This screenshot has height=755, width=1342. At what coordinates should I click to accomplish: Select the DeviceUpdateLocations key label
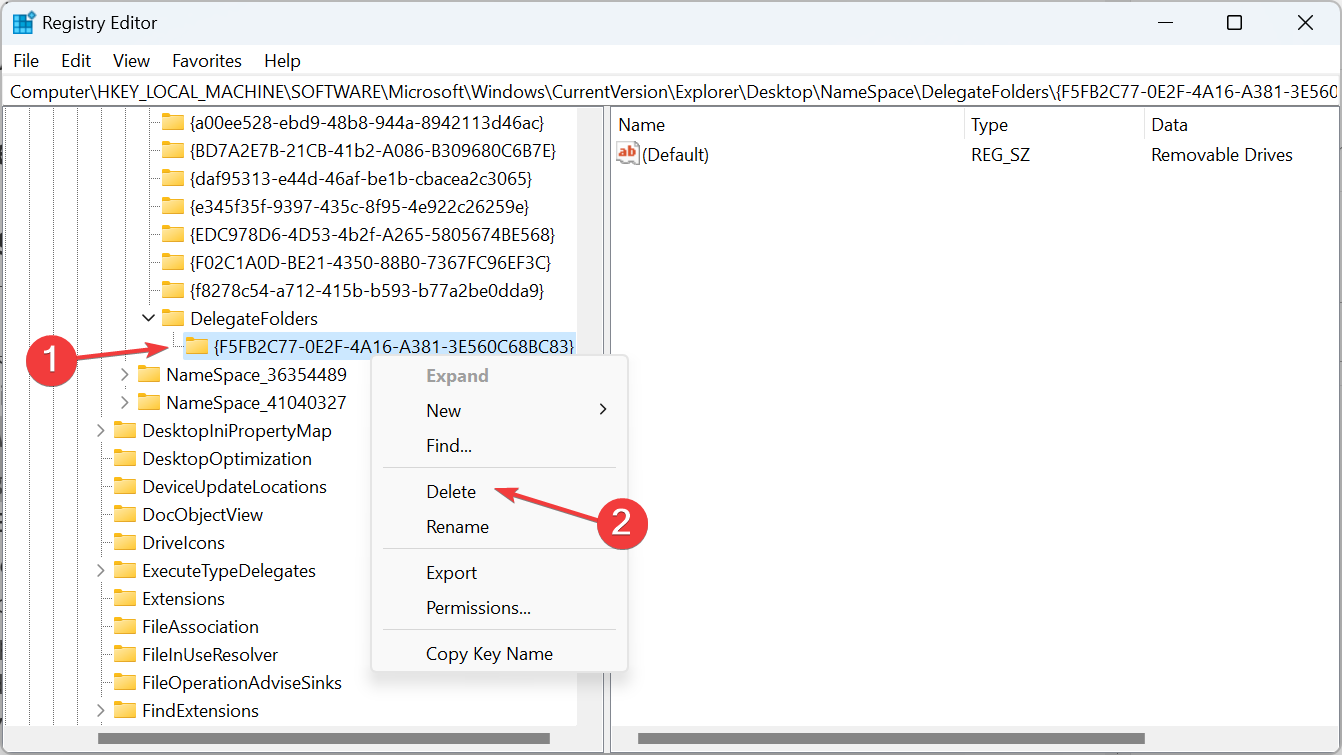[235, 487]
